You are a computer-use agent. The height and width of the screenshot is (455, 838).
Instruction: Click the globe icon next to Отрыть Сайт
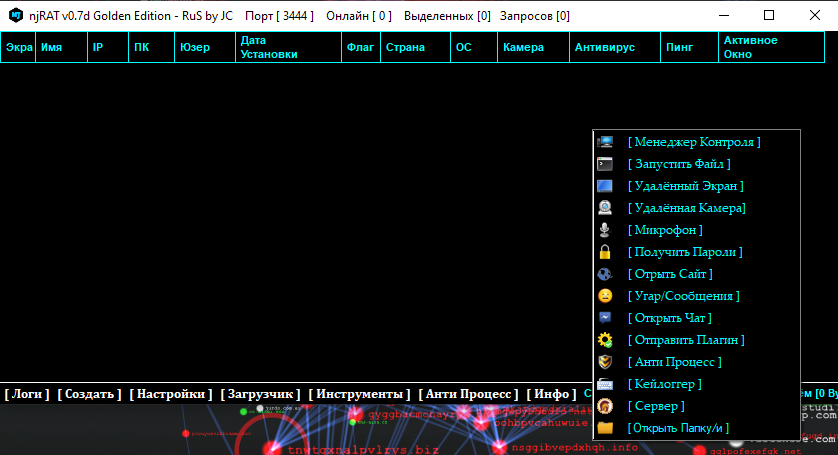pyautogui.click(x=605, y=274)
